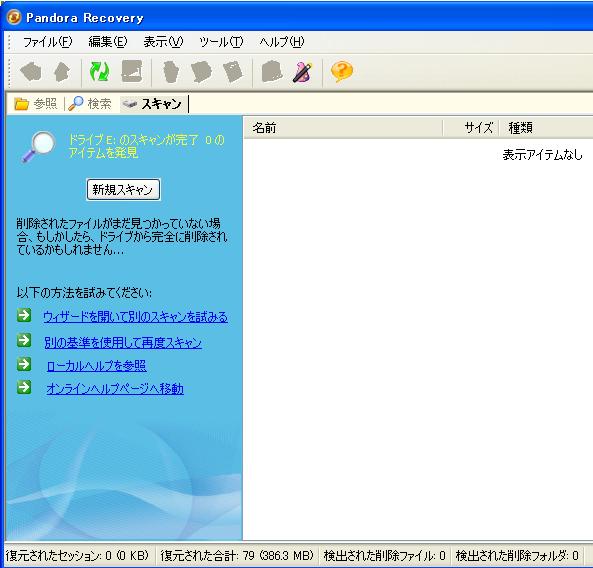This screenshot has width=593, height=568.
Task: Click the grayed drive scan toolbar icon
Action: point(132,71)
